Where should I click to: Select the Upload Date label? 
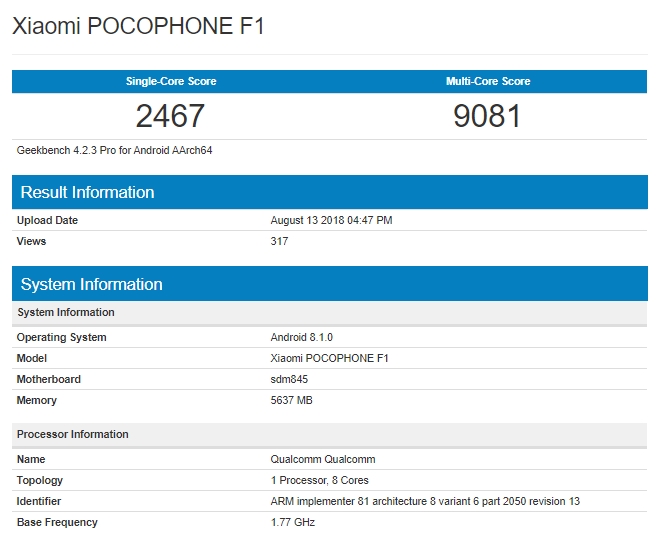tap(47, 220)
